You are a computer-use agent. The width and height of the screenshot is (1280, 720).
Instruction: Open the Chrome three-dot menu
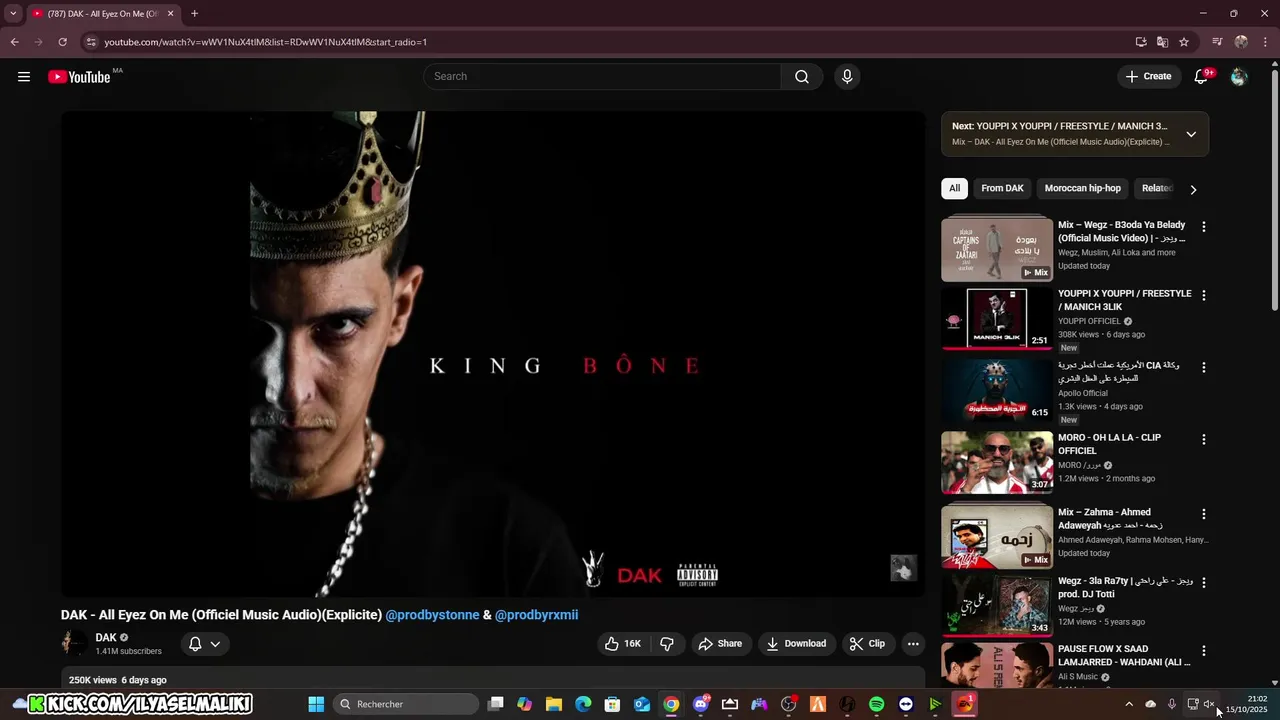(1265, 42)
